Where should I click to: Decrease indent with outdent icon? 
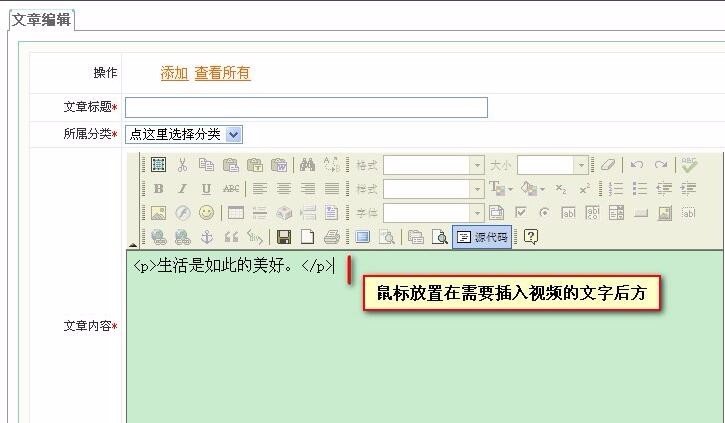pyautogui.click(x=664, y=189)
